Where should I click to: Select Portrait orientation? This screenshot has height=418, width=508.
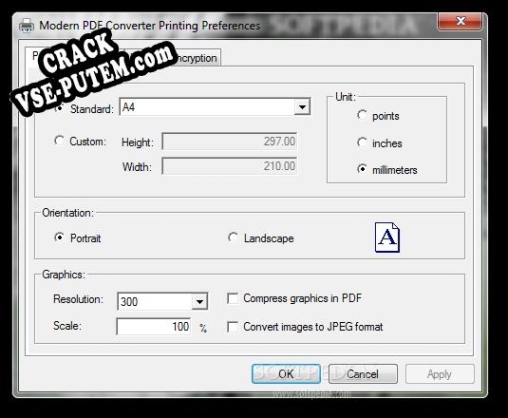(59, 237)
